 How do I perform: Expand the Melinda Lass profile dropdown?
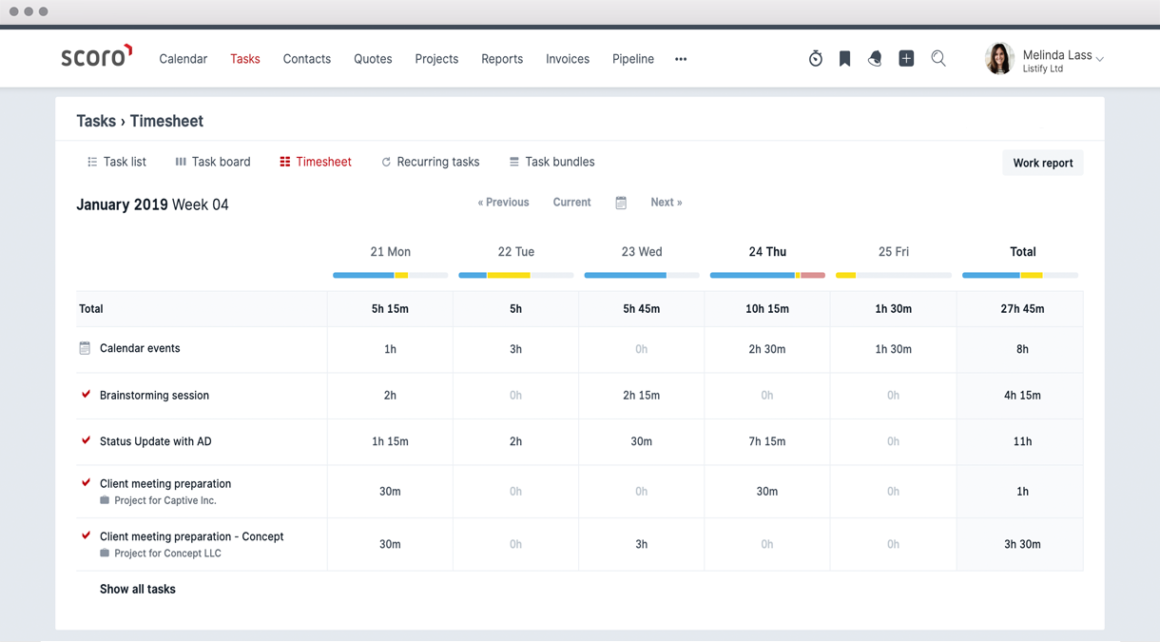point(1060,58)
